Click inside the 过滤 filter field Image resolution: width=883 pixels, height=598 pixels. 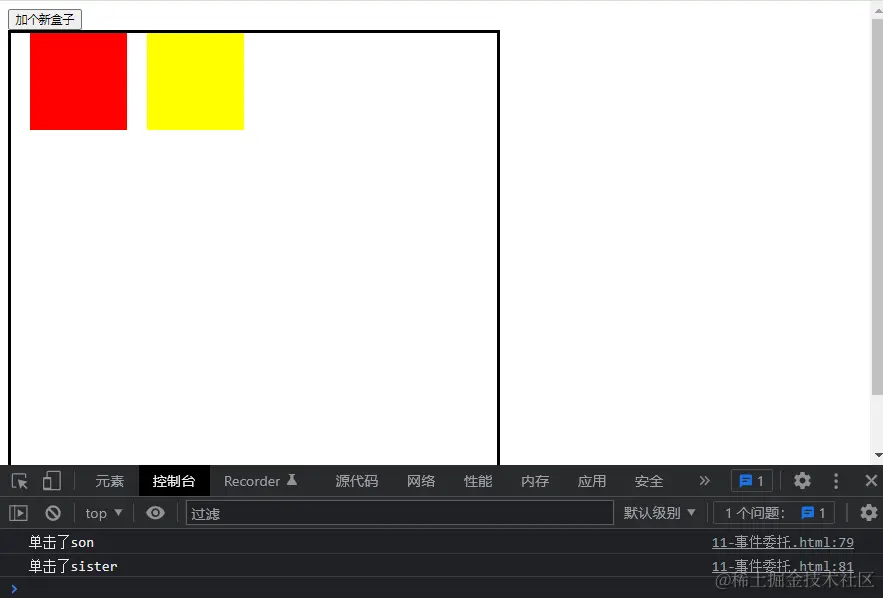pyautogui.click(x=400, y=512)
